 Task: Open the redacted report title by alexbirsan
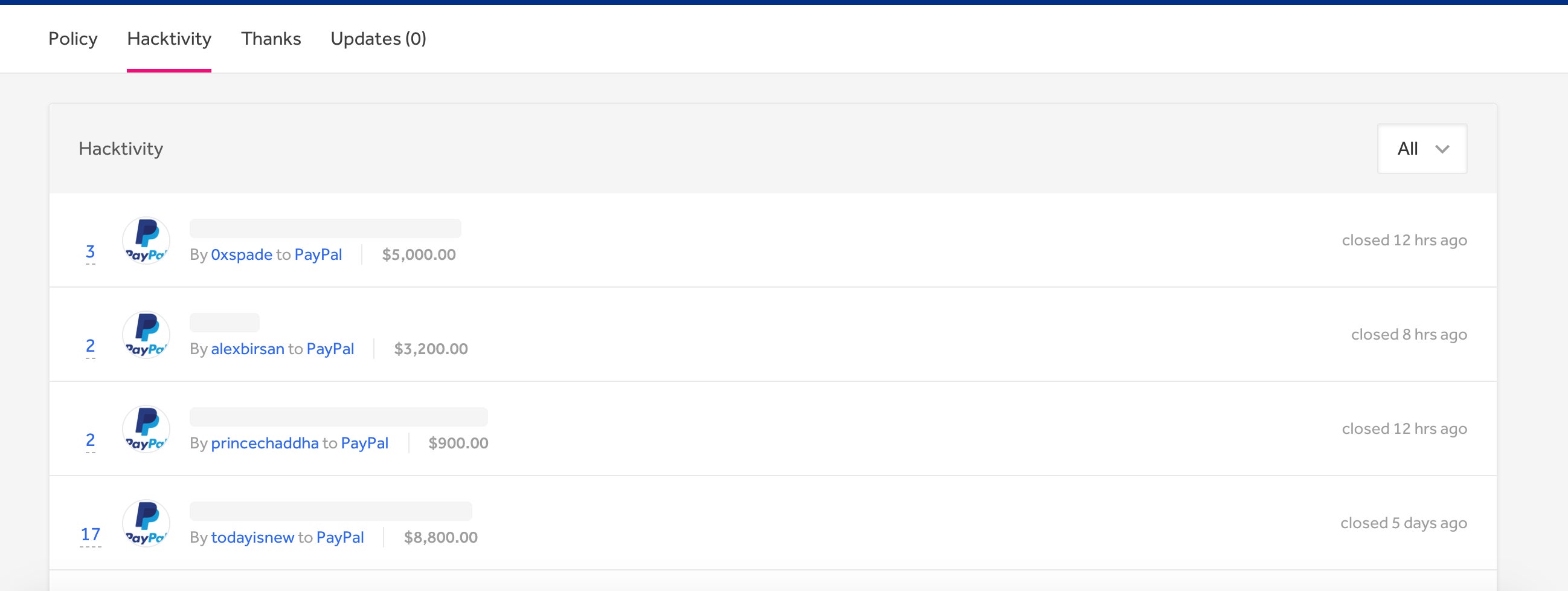[x=225, y=322]
